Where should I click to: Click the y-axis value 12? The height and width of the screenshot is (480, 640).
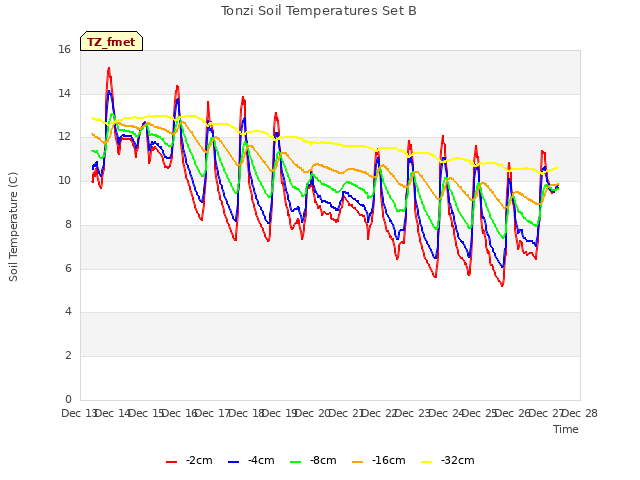click(64, 137)
